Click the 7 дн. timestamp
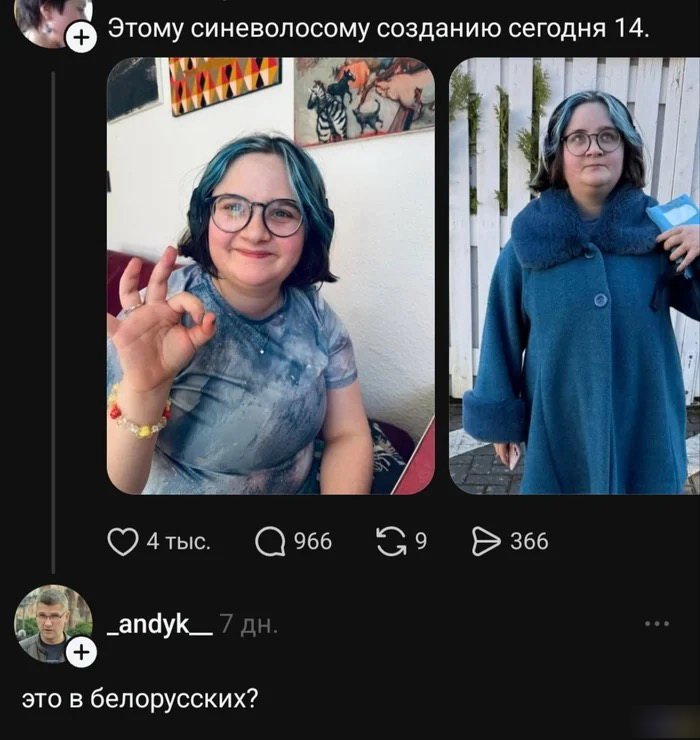This screenshot has width=700, height=740. tap(249, 624)
